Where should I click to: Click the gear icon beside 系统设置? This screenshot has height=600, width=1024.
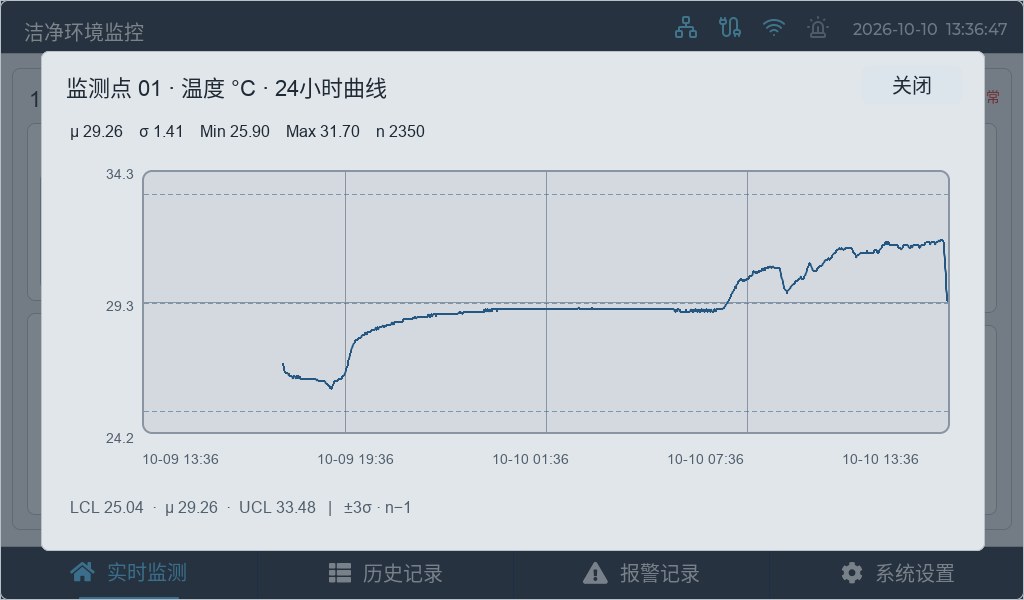(x=852, y=573)
